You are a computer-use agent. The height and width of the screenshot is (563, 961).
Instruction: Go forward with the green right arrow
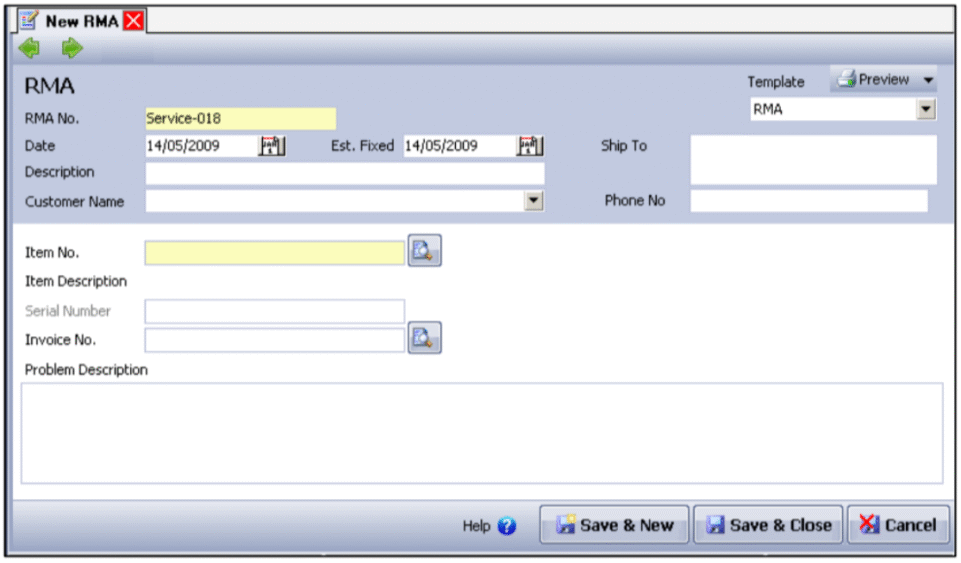tap(72, 48)
